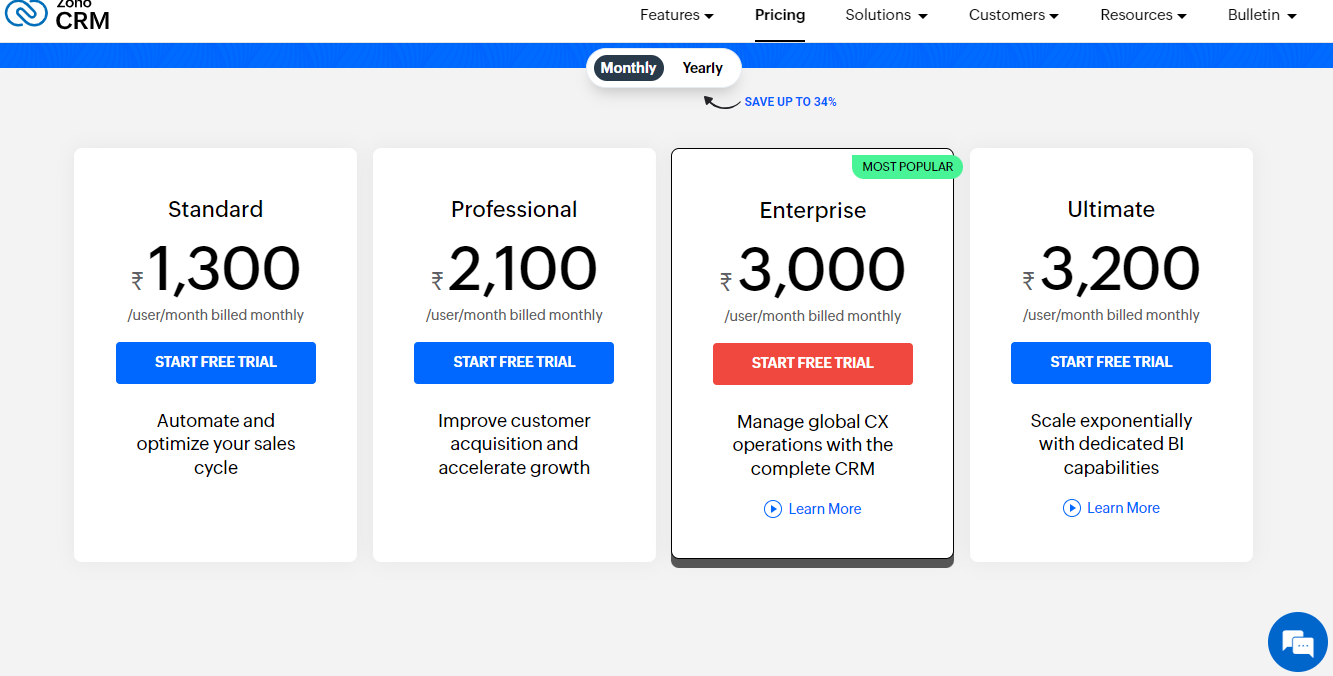Viewport: 1333px width, 676px height.
Task: Select the Ultimate plan title
Action: point(1111,209)
